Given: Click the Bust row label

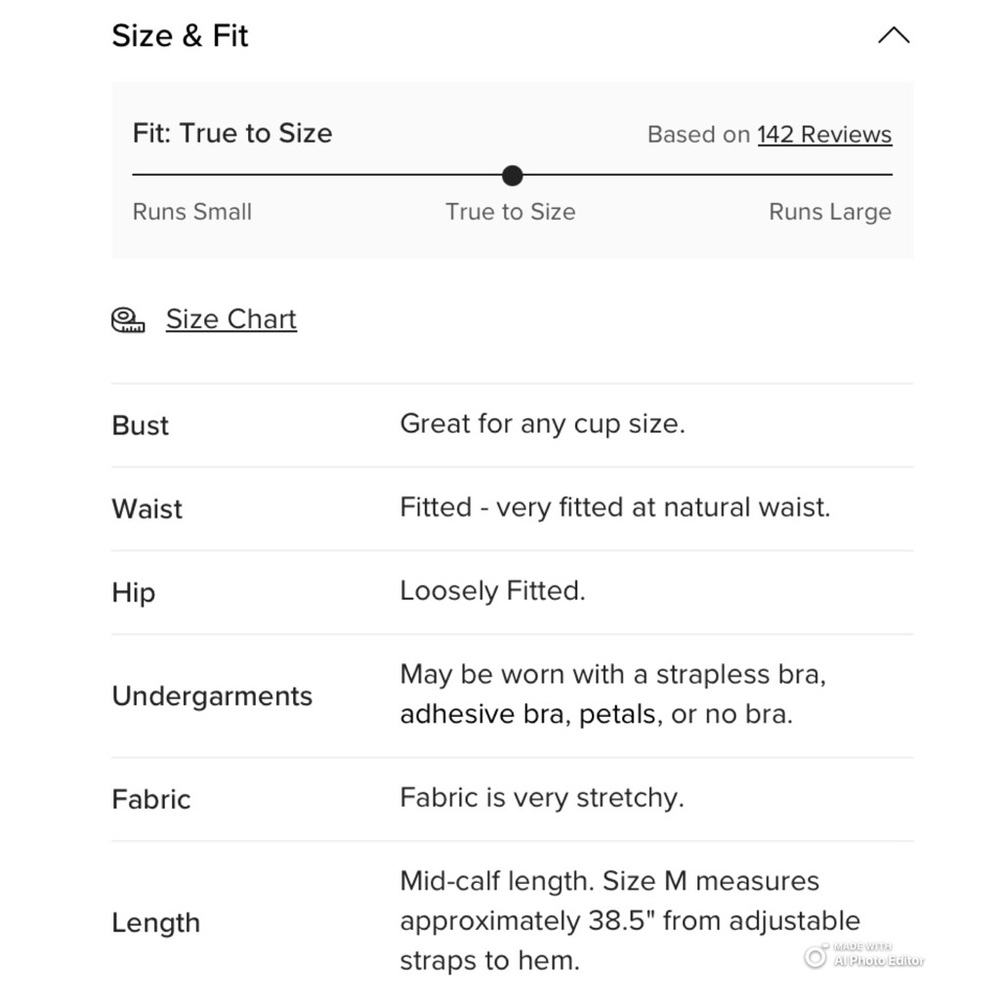Looking at the screenshot, I should [140, 425].
